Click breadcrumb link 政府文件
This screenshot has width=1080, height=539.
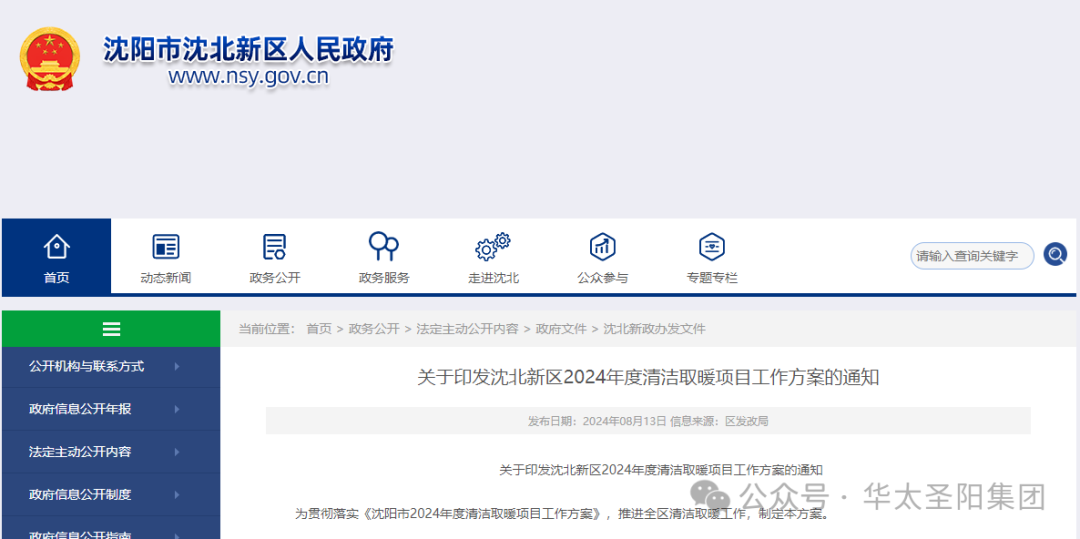click(561, 329)
